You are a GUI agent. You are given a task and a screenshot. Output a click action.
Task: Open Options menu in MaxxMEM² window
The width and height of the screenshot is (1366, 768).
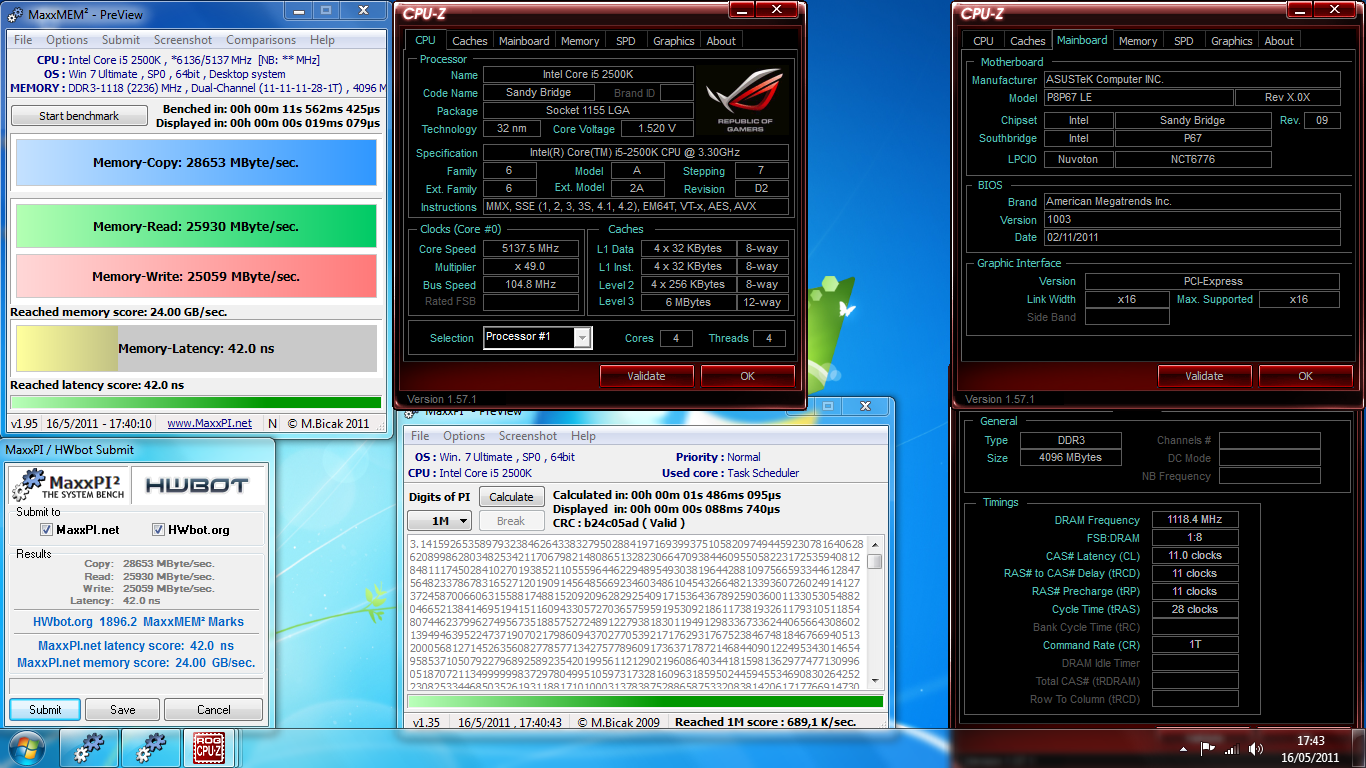pyautogui.click(x=67, y=40)
